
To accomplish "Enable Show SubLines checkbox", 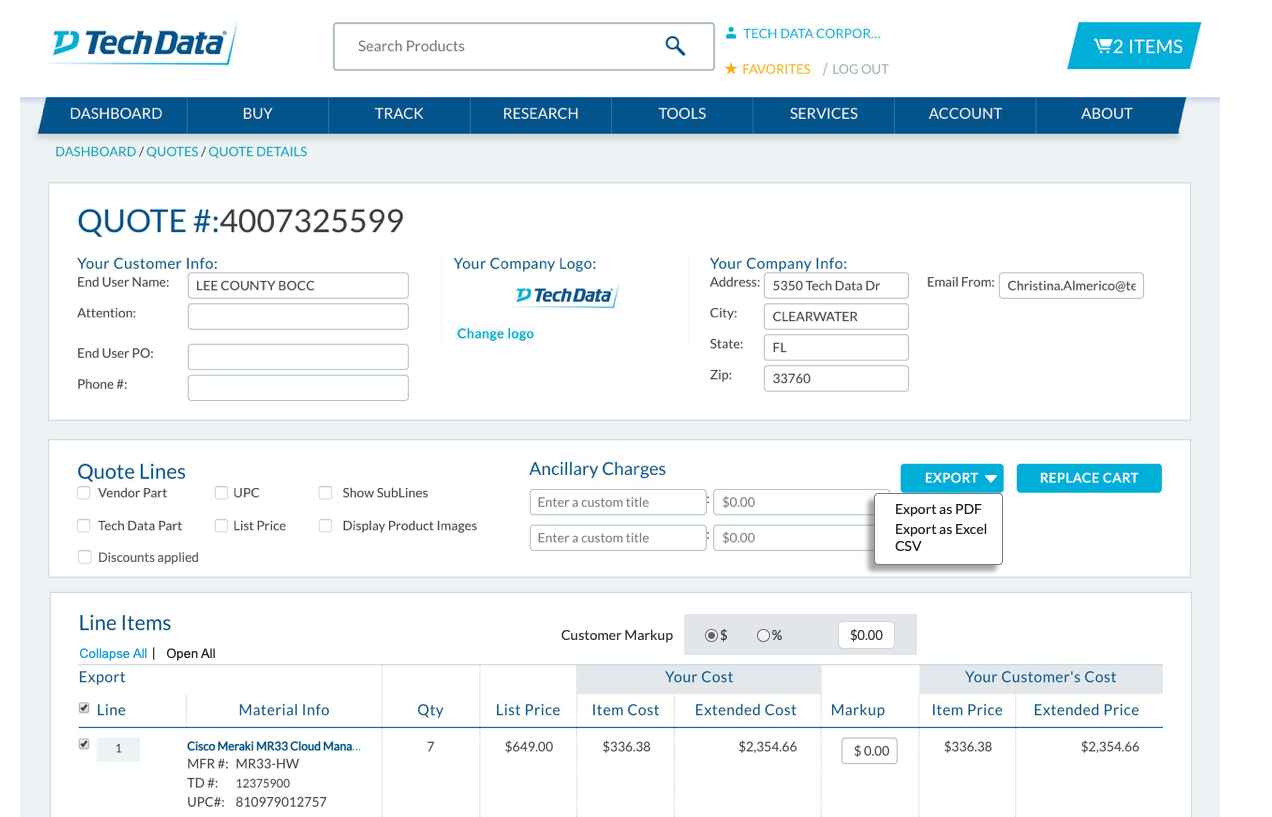I will click(325, 493).
